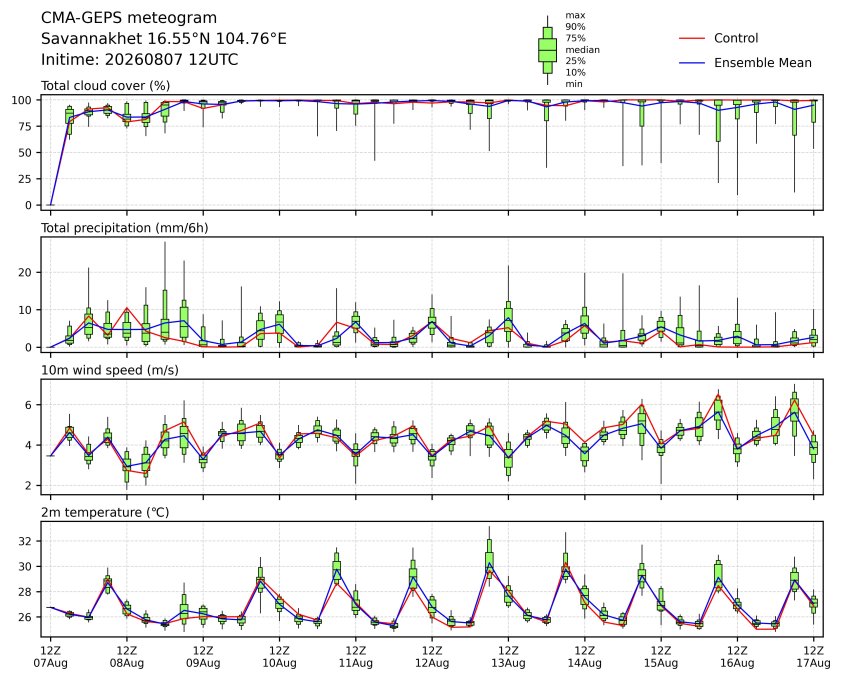Click the '12Z 12Aug' x-axis label

pyautogui.click(x=432, y=657)
